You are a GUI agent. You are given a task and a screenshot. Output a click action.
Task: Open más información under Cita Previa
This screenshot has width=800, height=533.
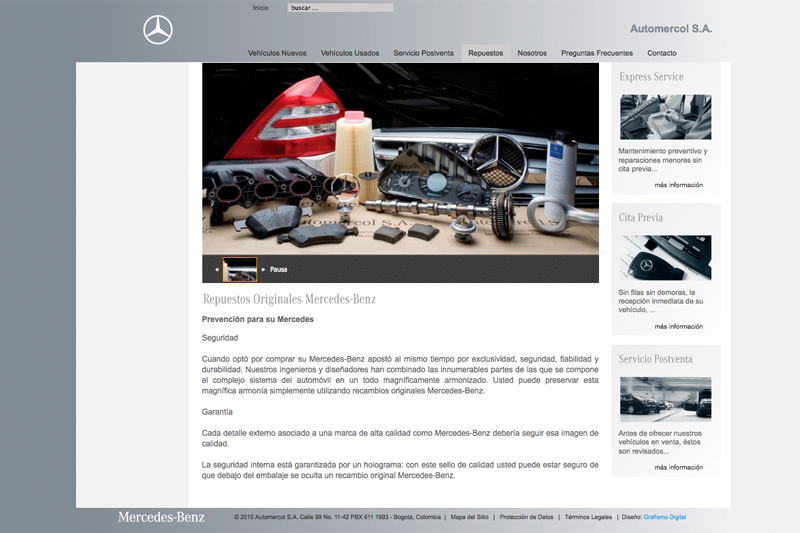click(x=679, y=326)
